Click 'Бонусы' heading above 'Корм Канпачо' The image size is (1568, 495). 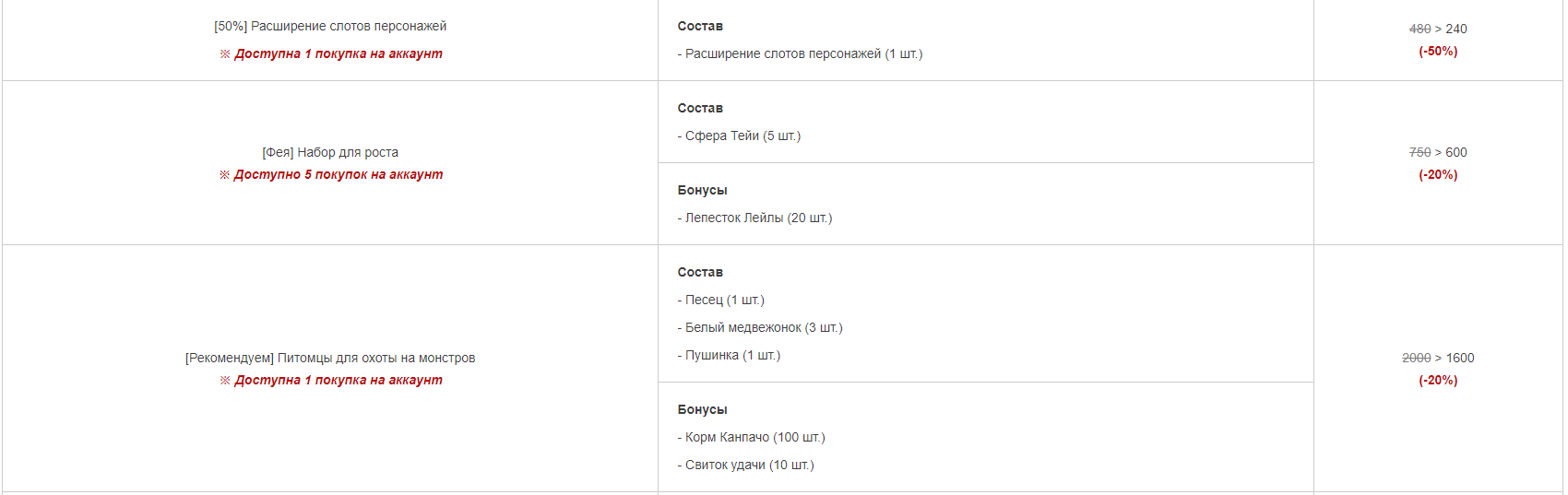[x=702, y=409]
